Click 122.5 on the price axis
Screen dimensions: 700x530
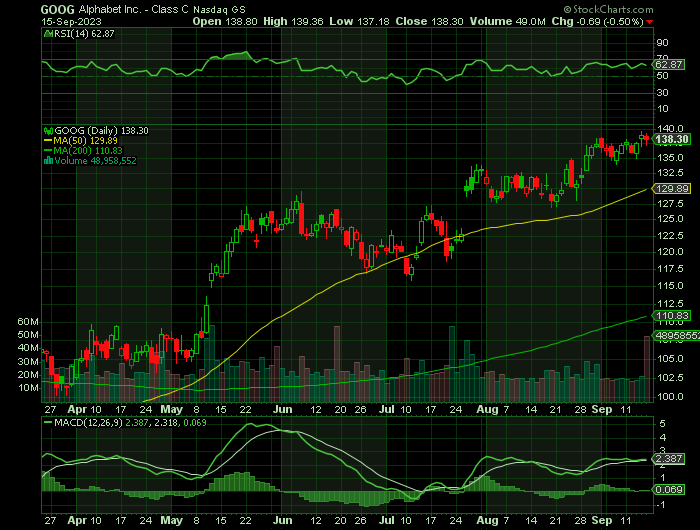(x=670, y=236)
